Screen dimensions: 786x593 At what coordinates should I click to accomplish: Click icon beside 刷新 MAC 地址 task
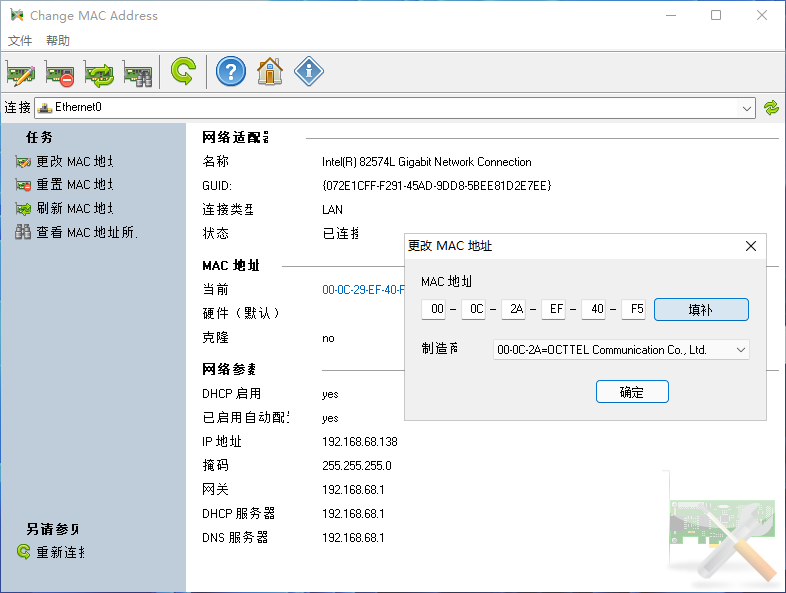[x=23, y=209]
